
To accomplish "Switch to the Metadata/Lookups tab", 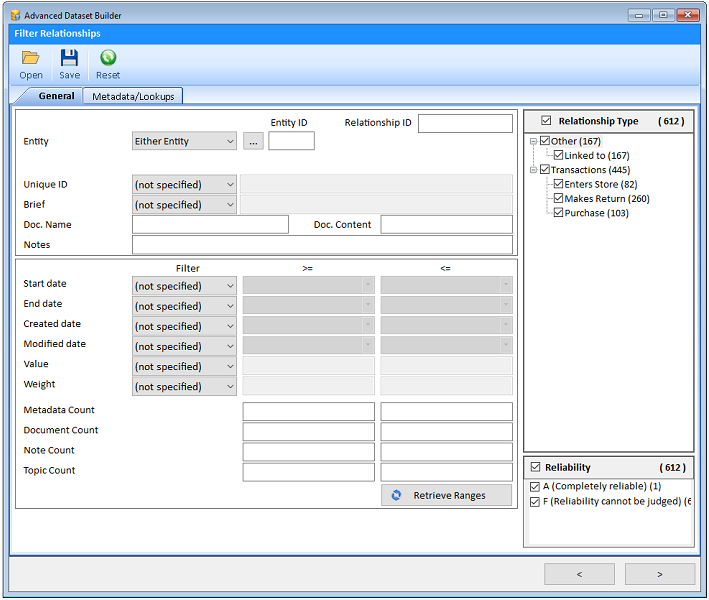I will pyautogui.click(x=132, y=96).
